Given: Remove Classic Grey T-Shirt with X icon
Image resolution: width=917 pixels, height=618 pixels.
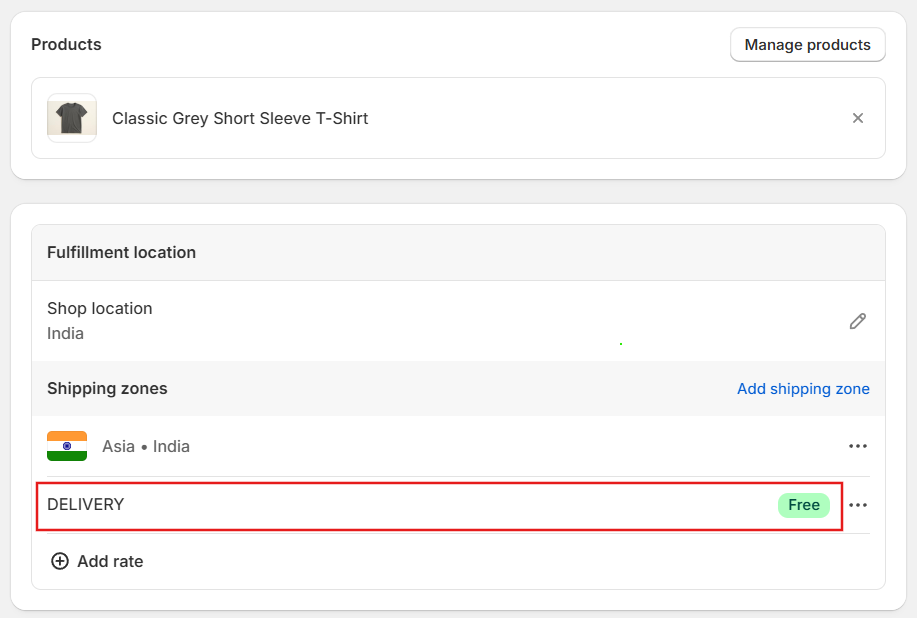Looking at the screenshot, I should click(857, 118).
